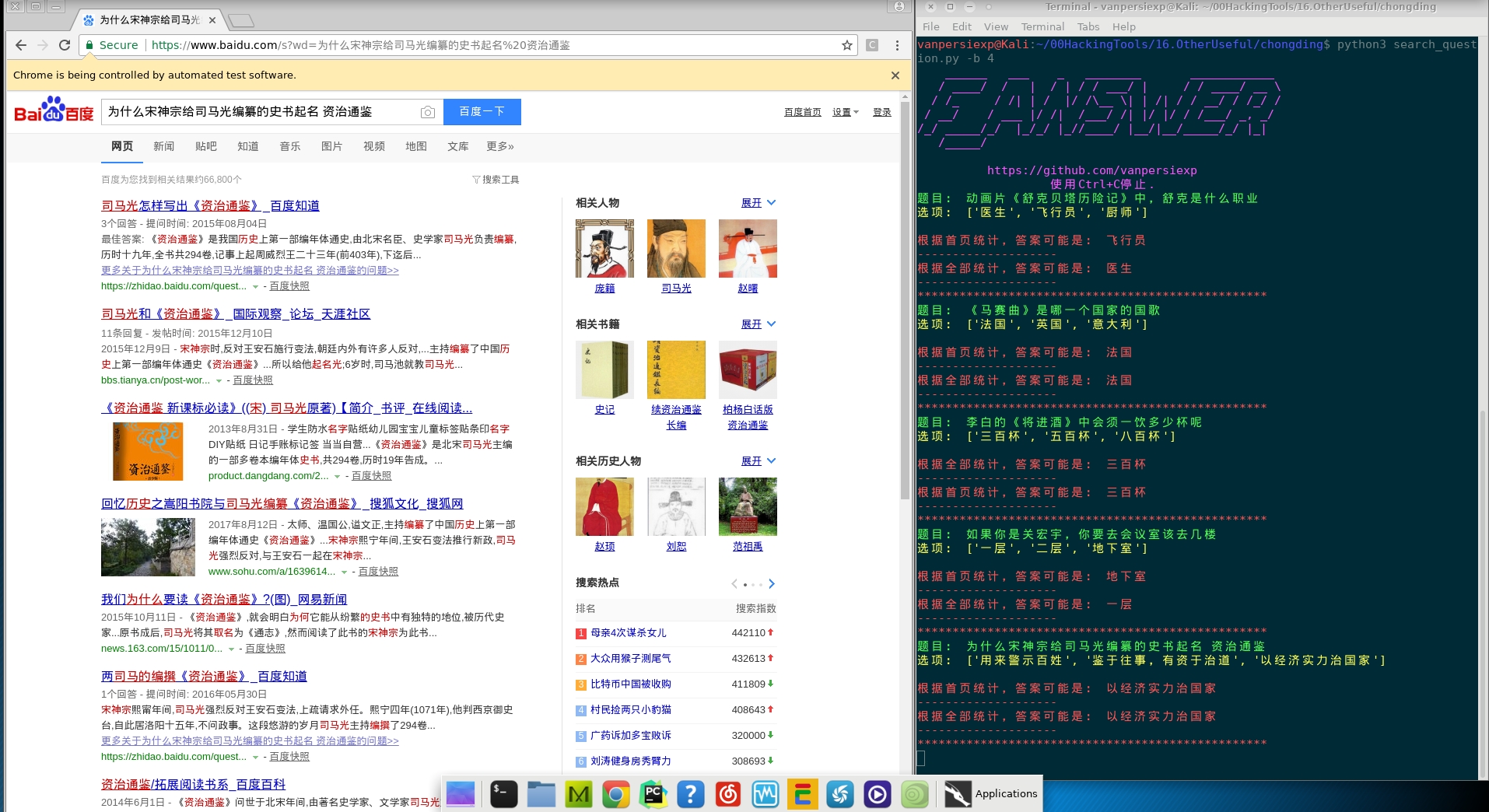Image resolution: width=1489 pixels, height=812 pixels.
Task: Go back in Chrome browser
Action: pyautogui.click(x=21, y=45)
